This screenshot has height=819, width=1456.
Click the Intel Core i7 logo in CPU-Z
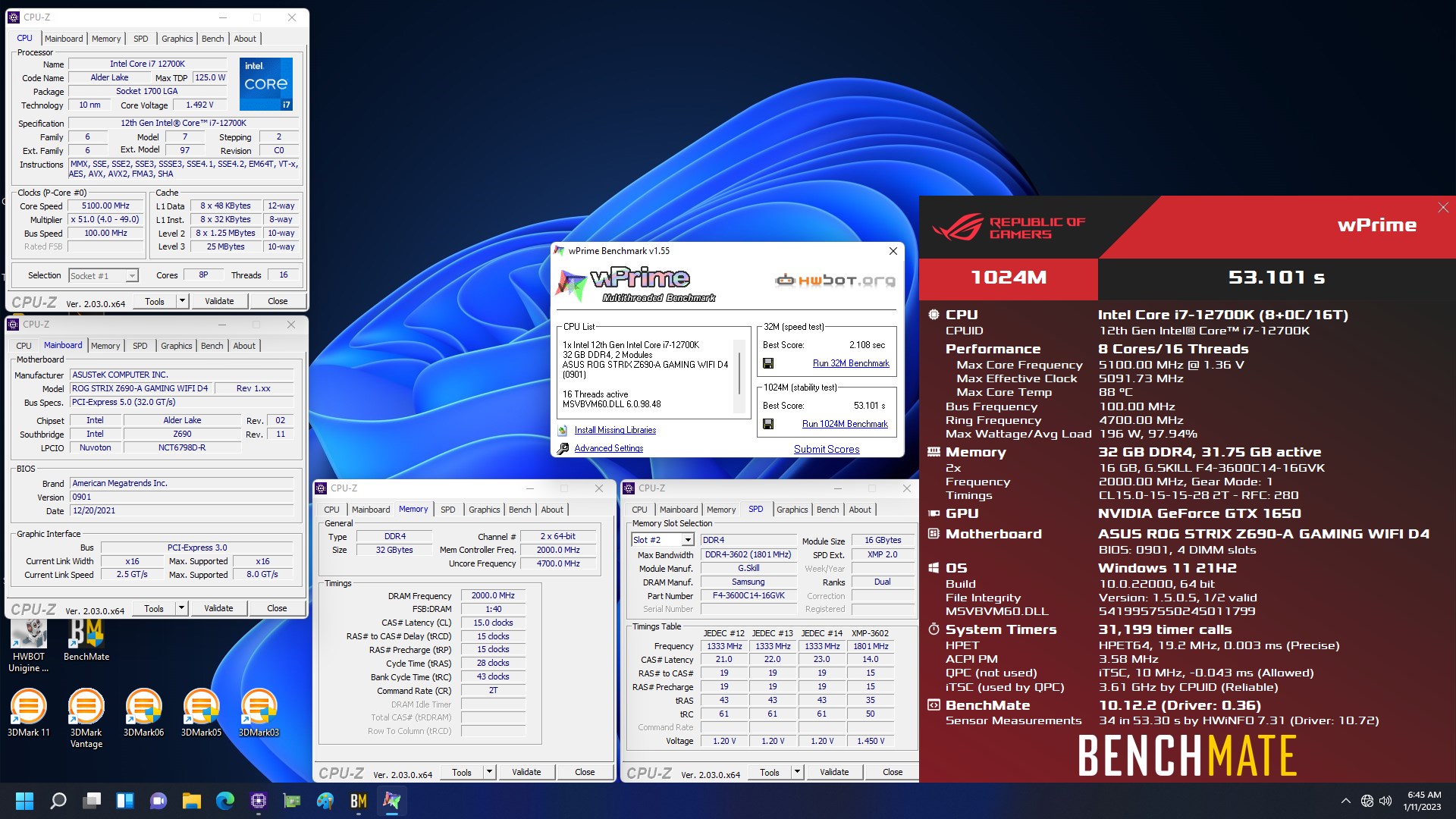pyautogui.click(x=265, y=84)
